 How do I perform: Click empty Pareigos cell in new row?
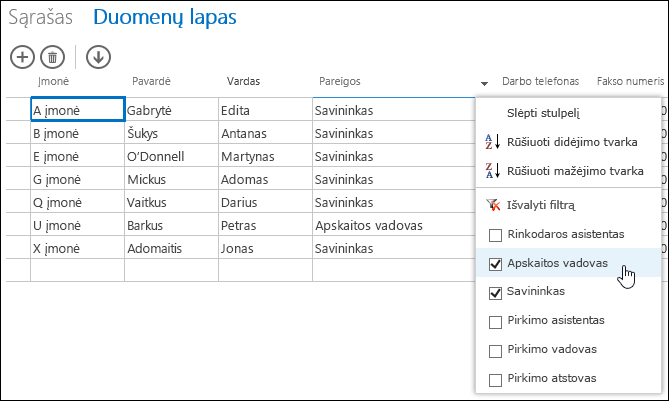click(x=394, y=270)
